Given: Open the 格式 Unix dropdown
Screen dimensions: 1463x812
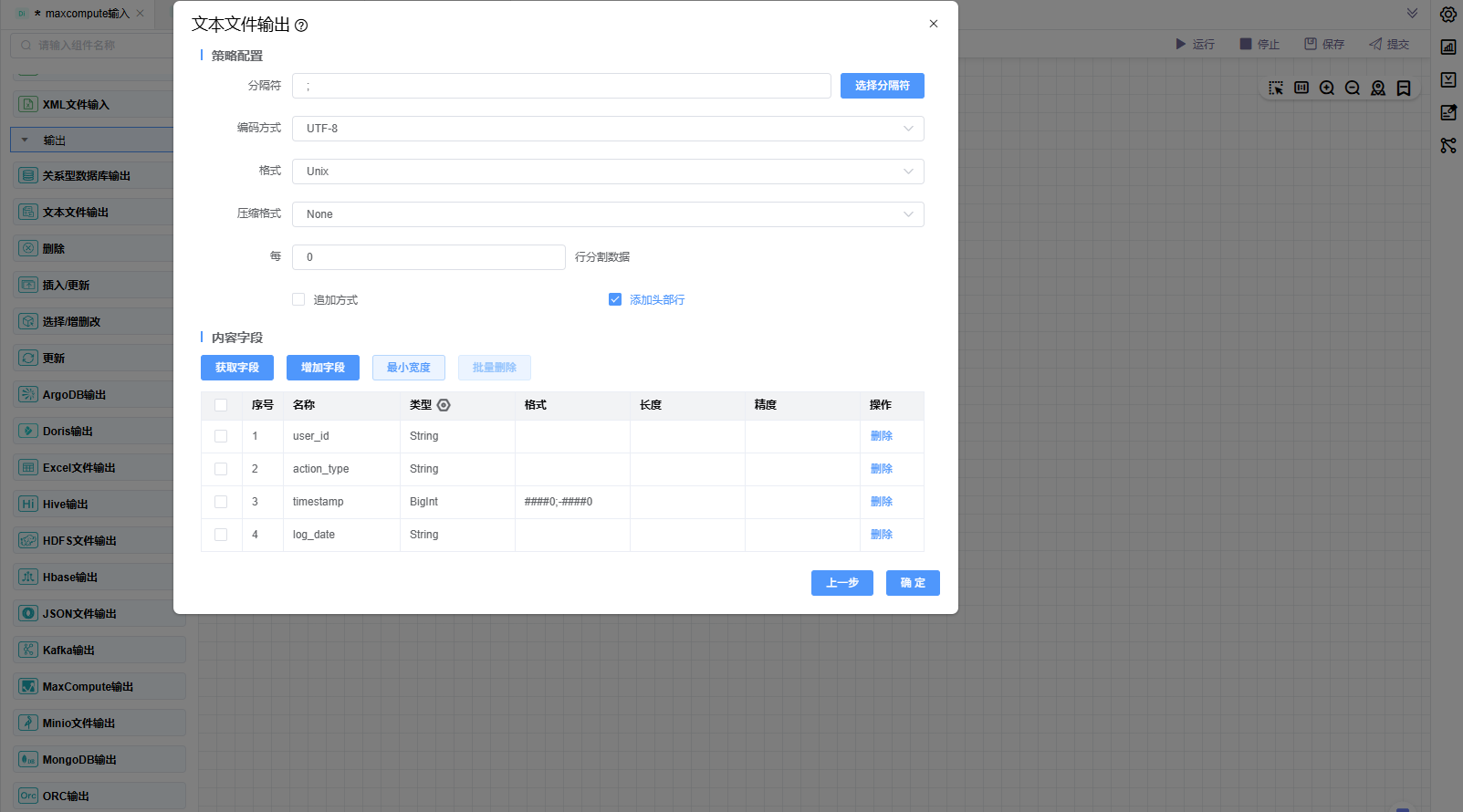Looking at the screenshot, I should [x=608, y=172].
